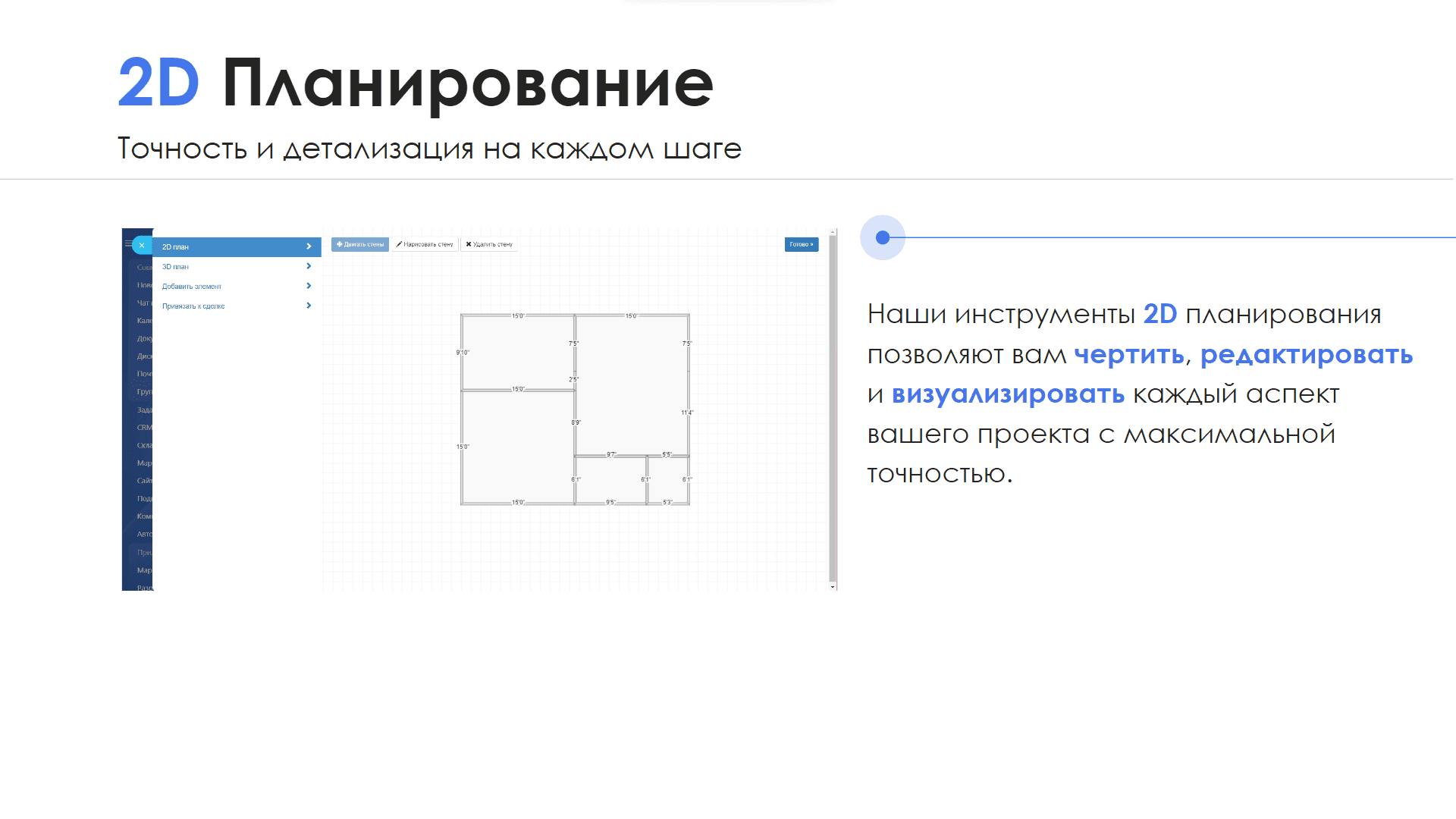The height and width of the screenshot is (819, 1456).
Task: Click the highlighted word чертить
Action: tap(1129, 354)
